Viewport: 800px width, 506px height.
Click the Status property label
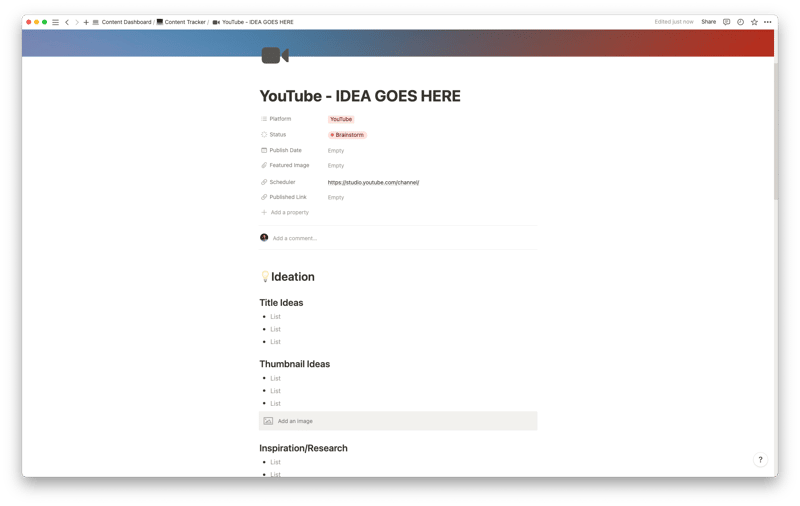[x=278, y=135]
